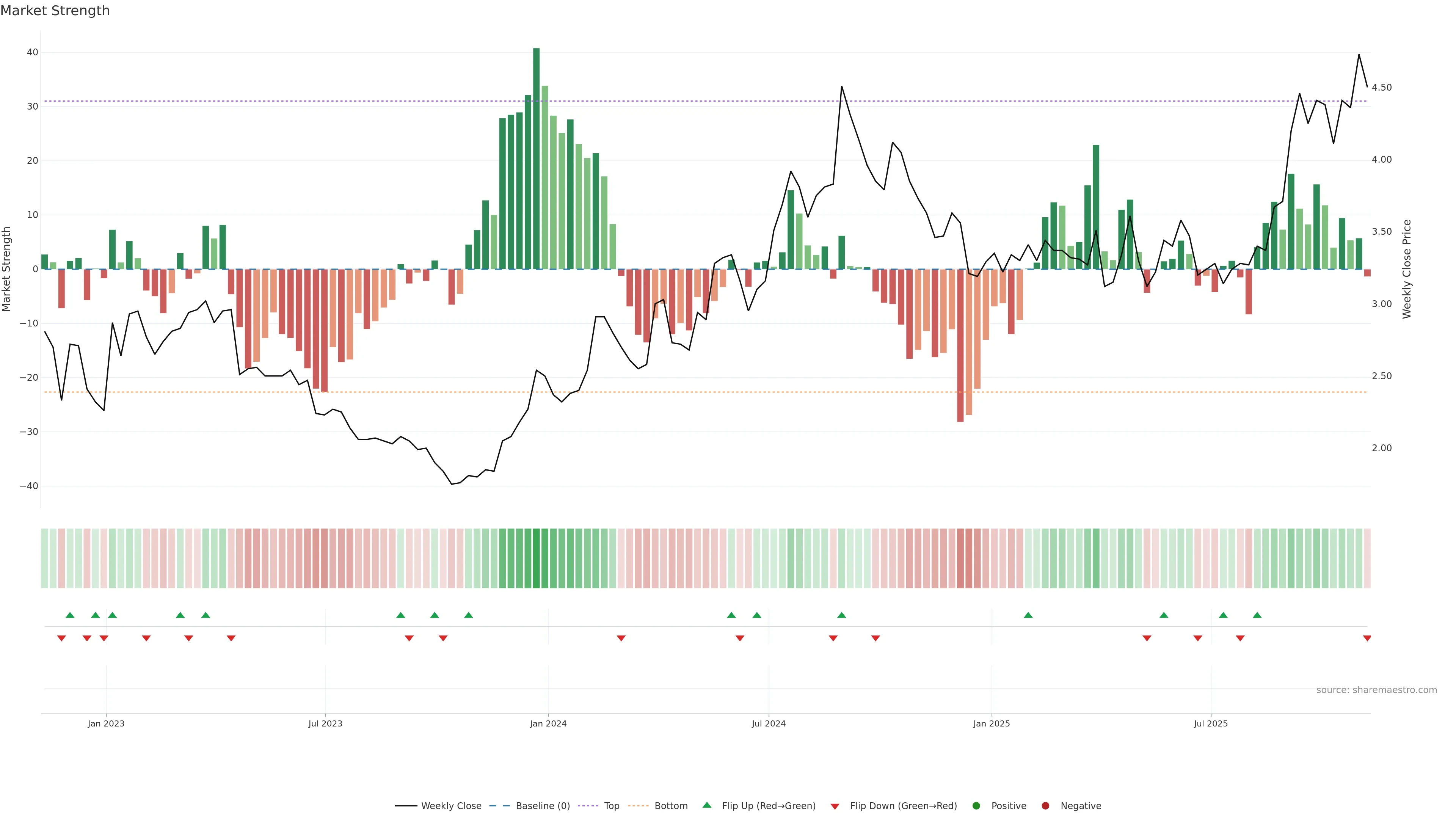Click the Weekly Close Price axis title

[x=1407, y=269]
